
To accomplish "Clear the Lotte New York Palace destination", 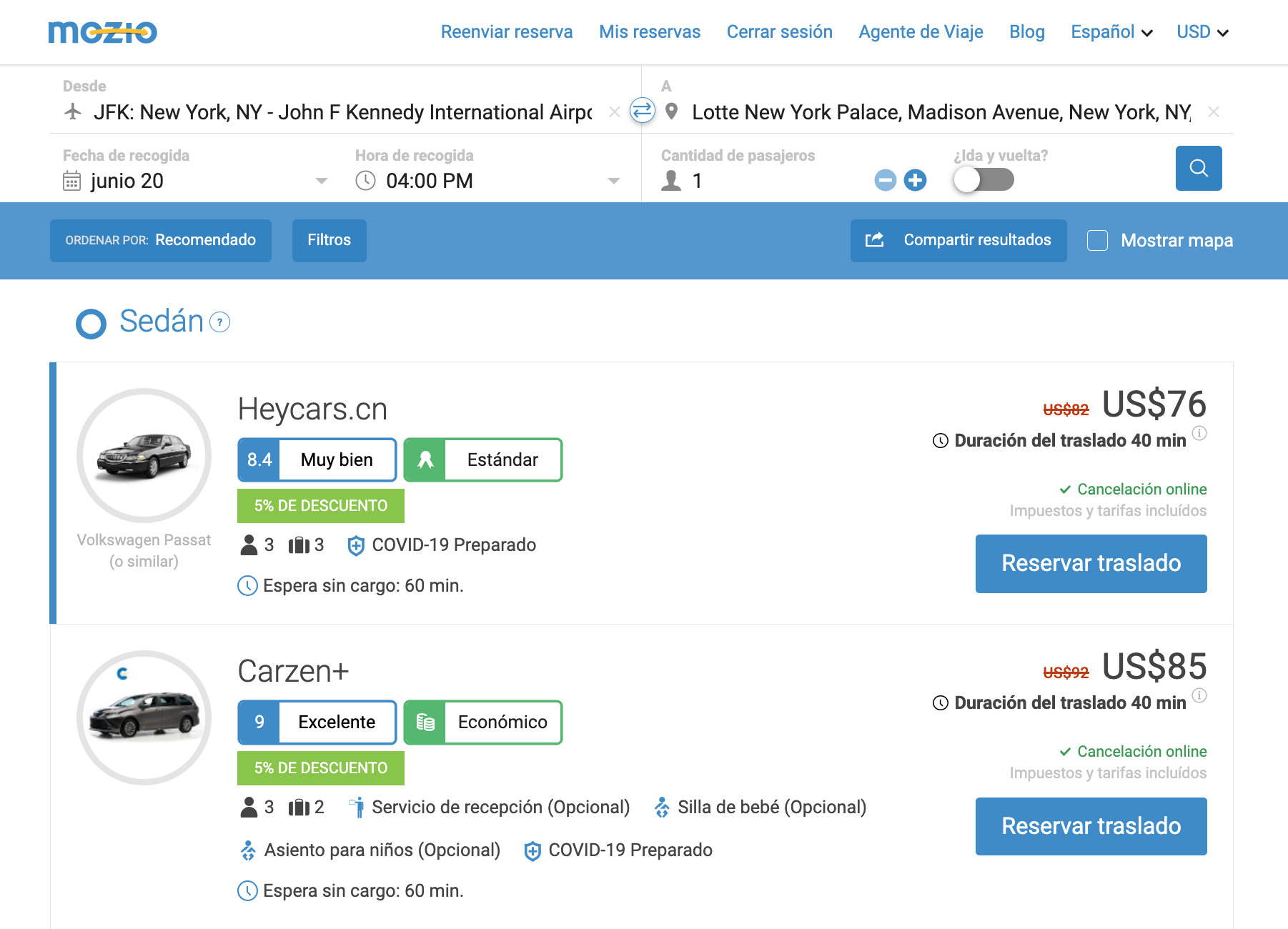I will 1213,111.
